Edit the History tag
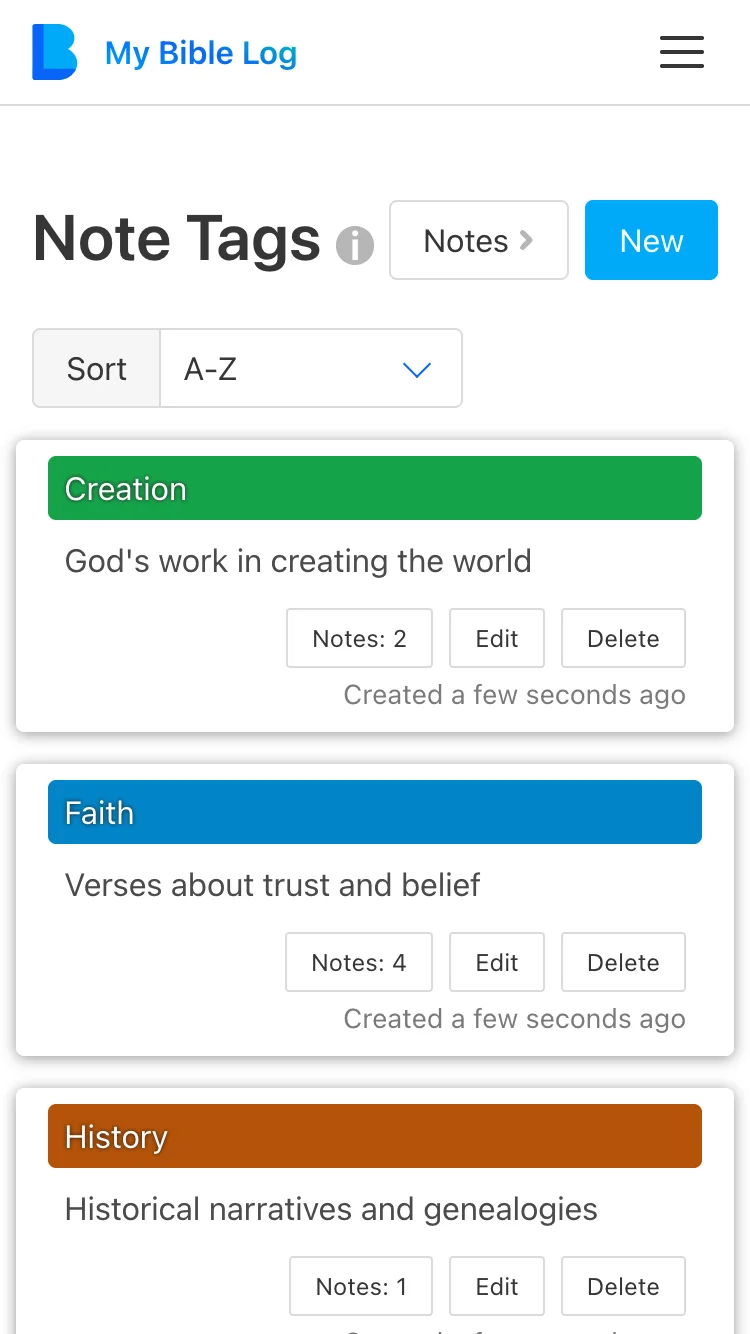 (497, 1286)
